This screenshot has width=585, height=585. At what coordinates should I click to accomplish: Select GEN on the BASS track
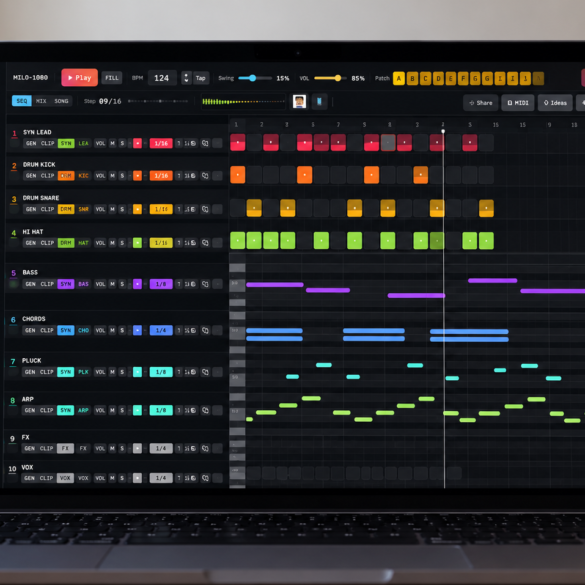coord(31,284)
